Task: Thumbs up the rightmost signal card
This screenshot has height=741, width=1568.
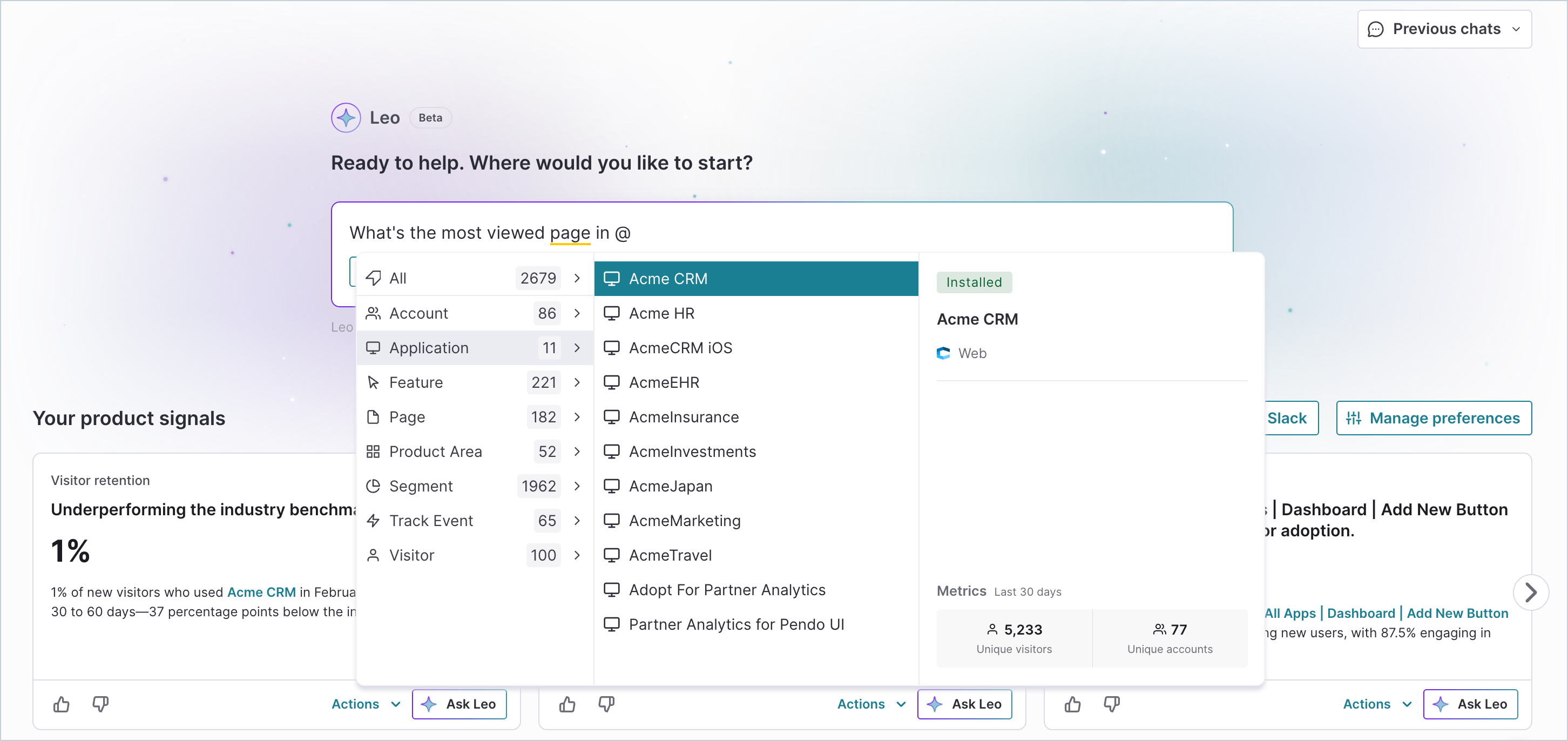Action: click(1072, 704)
